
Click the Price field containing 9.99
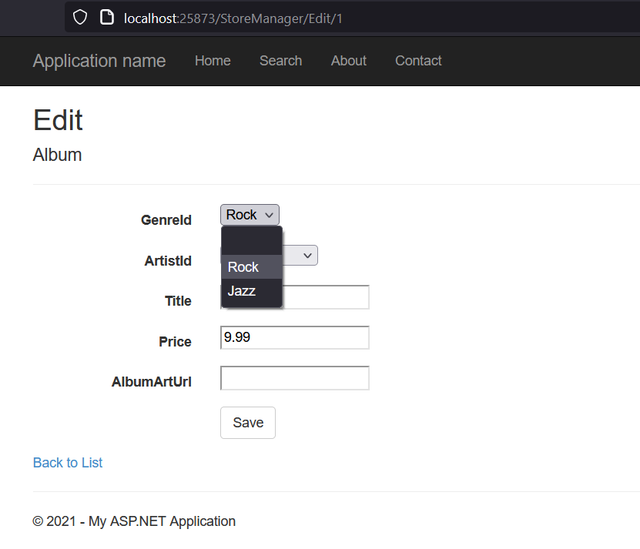tap(295, 338)
